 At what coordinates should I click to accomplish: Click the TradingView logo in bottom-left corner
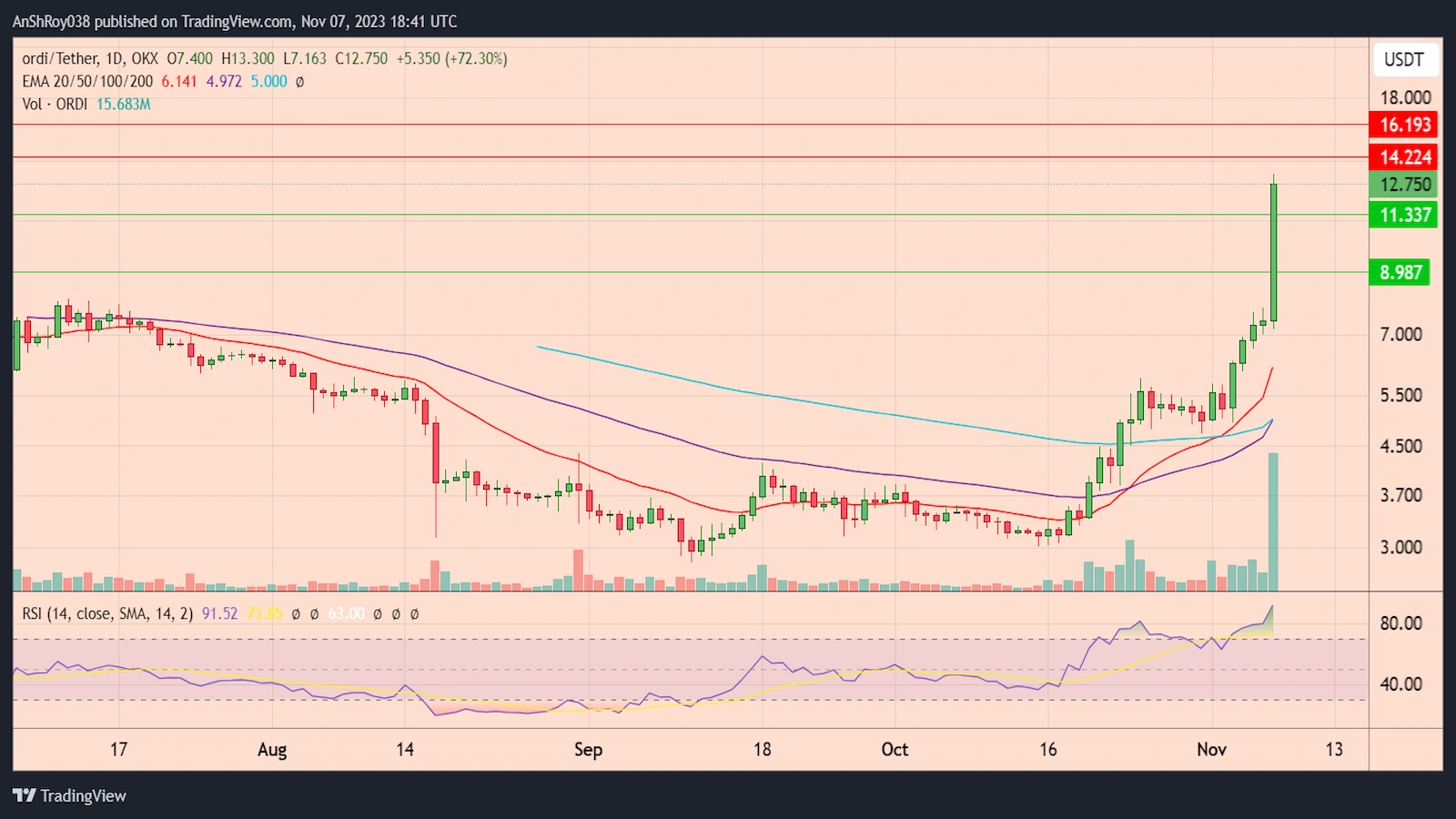coord(68,795)
